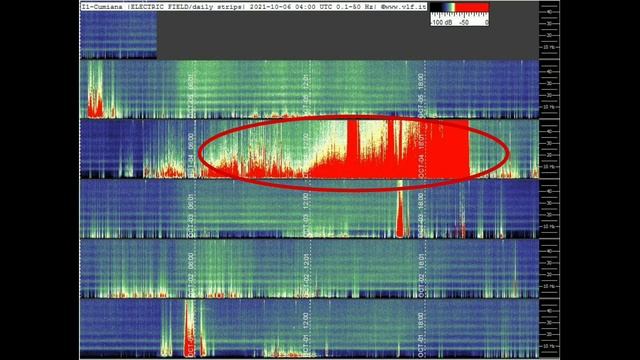Click the "OCT-01 12:00" time marker
The width and height of the screenshot is (640, 360).
(306, 335)
